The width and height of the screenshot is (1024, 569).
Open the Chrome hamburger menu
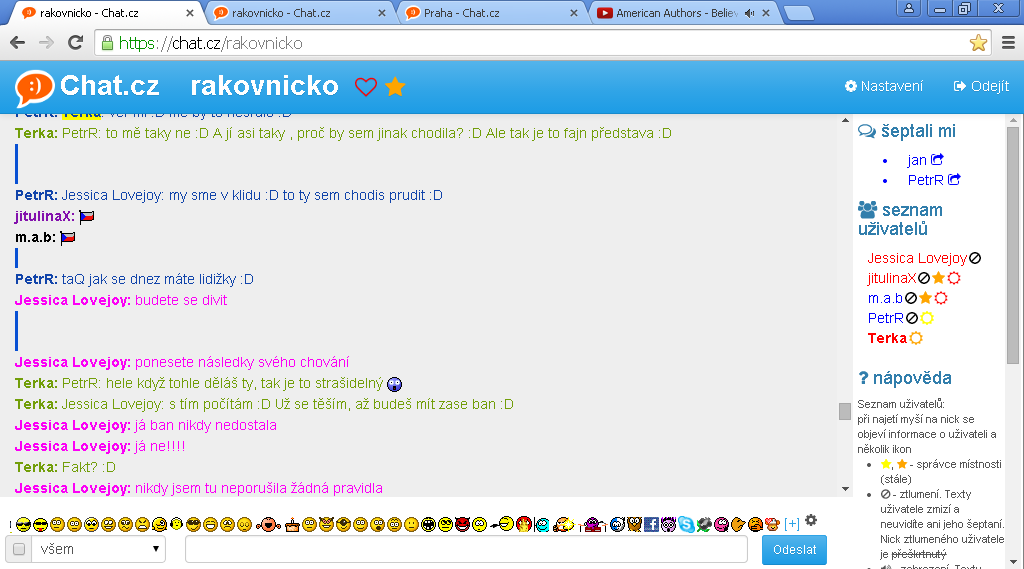(x=1008, y=43)
